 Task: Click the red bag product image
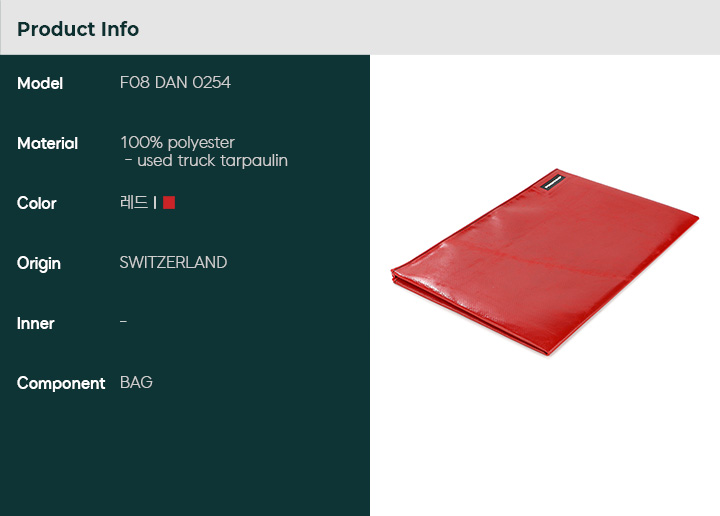pyautogui.click(x=545, y=262)
